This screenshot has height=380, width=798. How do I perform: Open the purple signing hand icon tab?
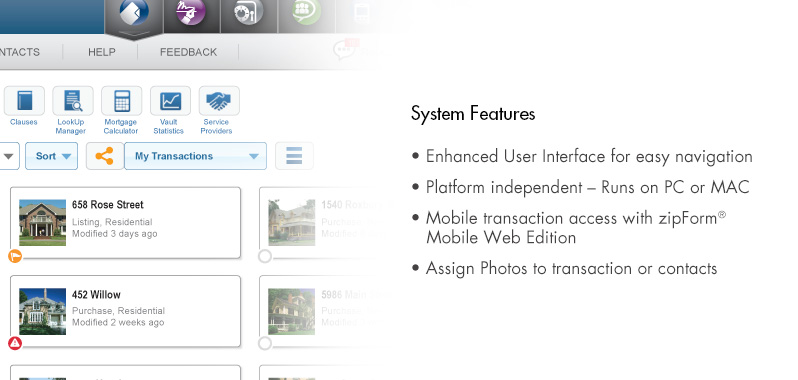click(191, 14)
